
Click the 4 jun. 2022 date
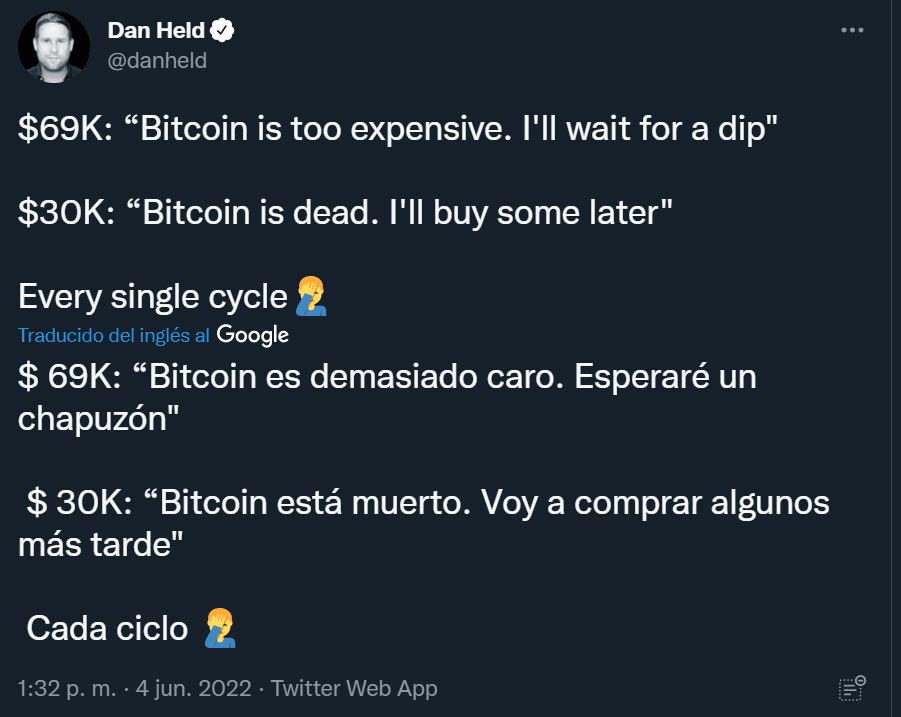(x=194, y=688)
